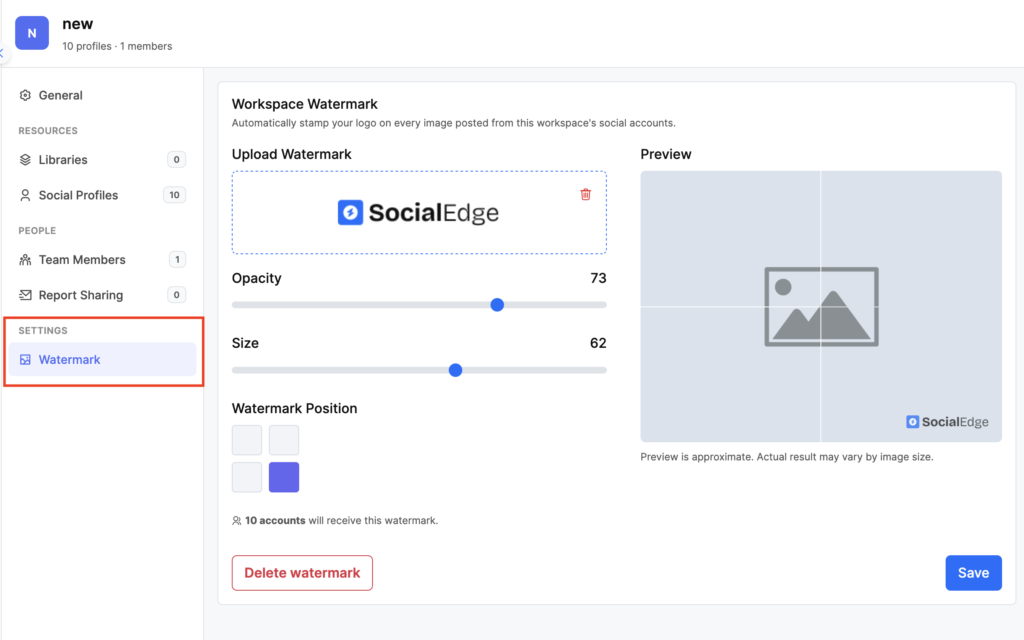Select bottom-left watermark position
This screenshot has width=1024, height=640.
247,477
